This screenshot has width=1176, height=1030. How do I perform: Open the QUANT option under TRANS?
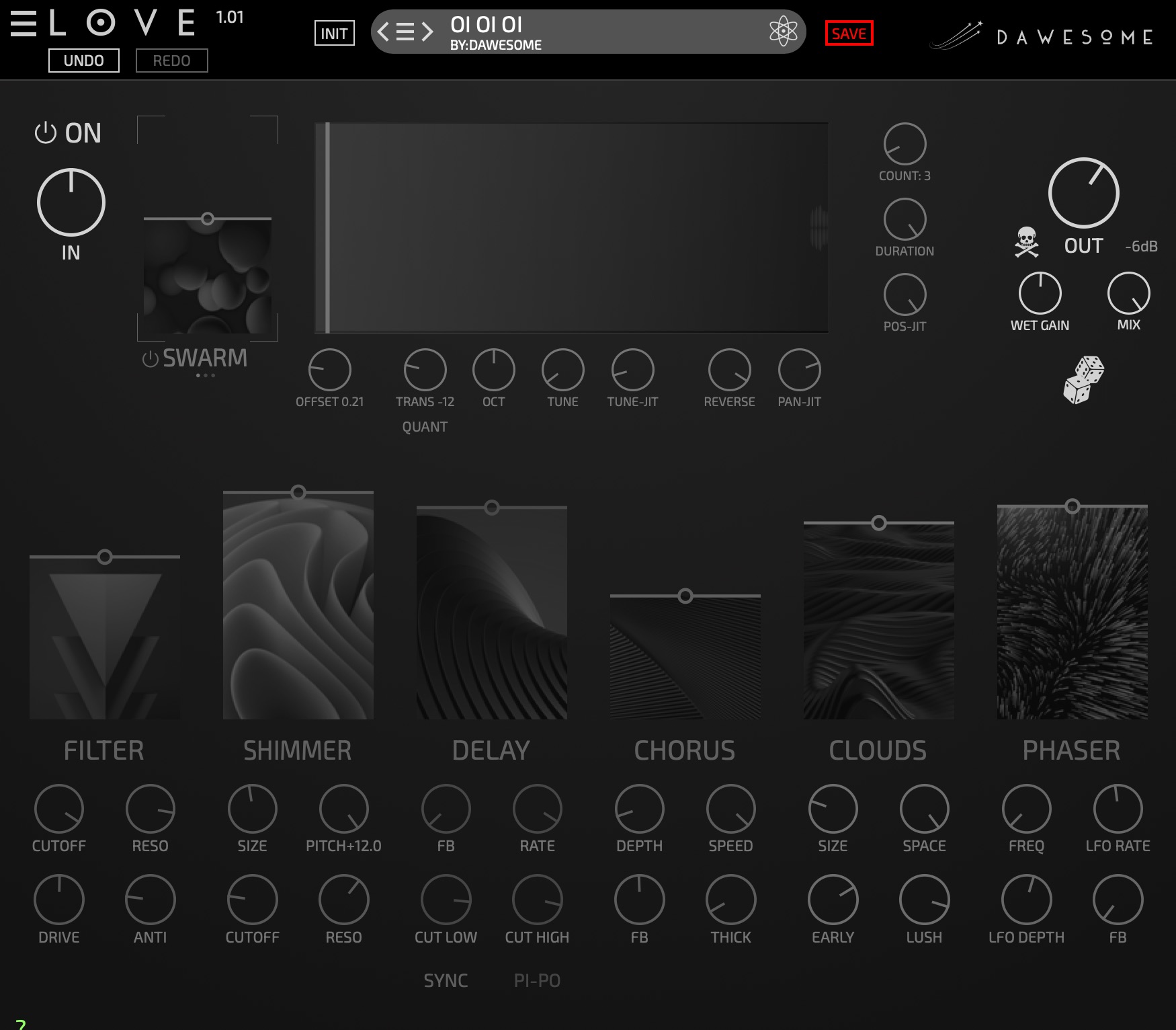pyautogui.click(x=425, y=427)
